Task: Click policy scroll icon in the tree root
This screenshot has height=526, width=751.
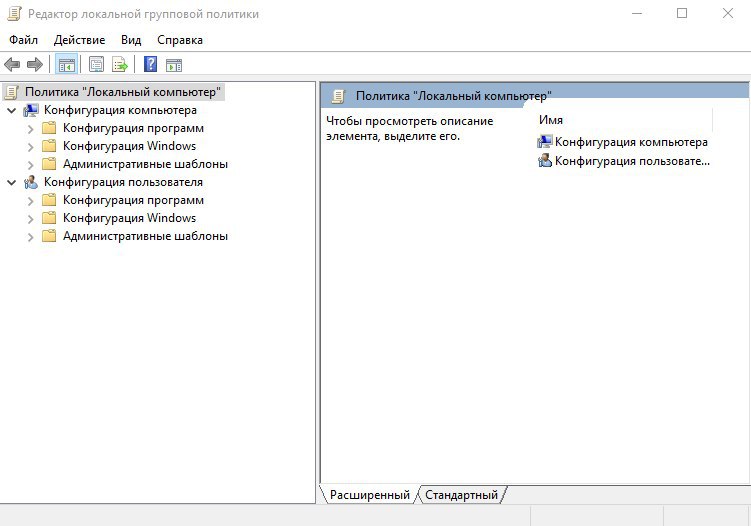Action: click(11, 92)
